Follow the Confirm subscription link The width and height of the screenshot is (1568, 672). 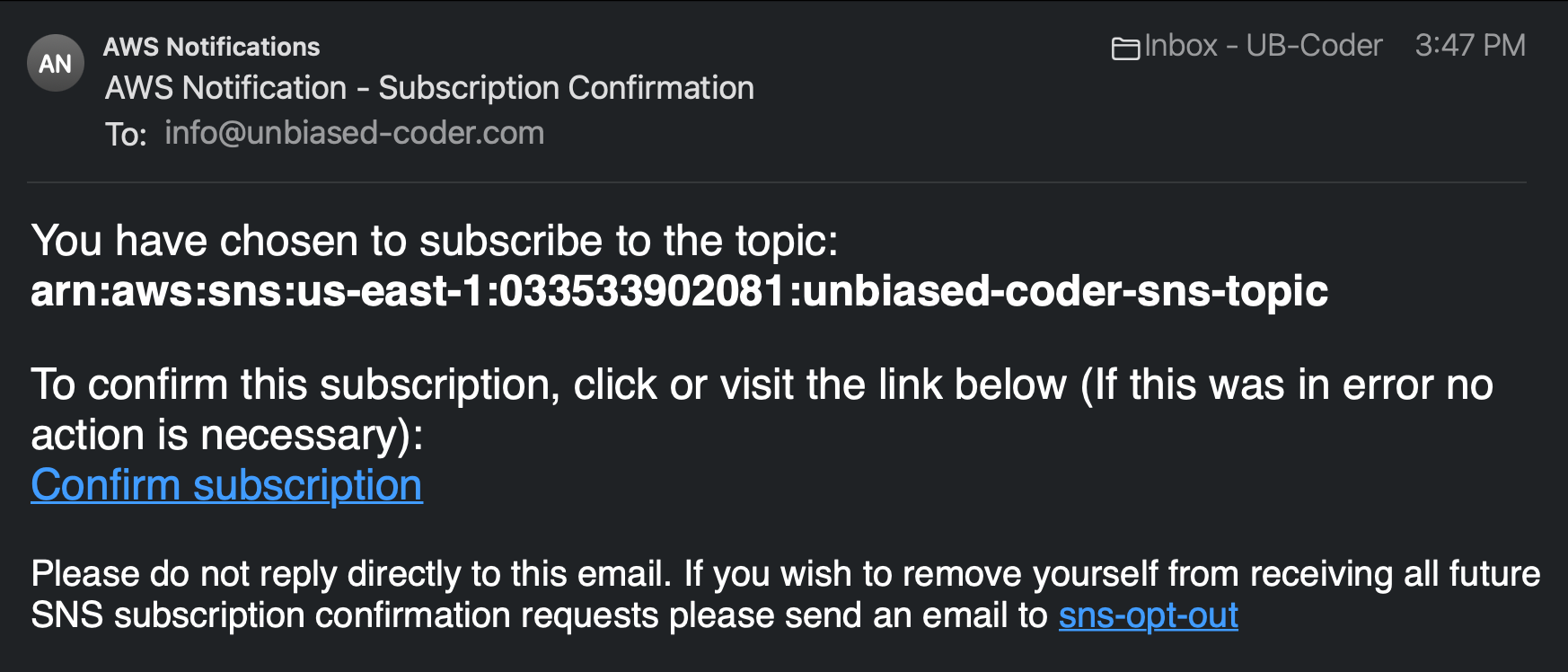[x=226, y=485]
